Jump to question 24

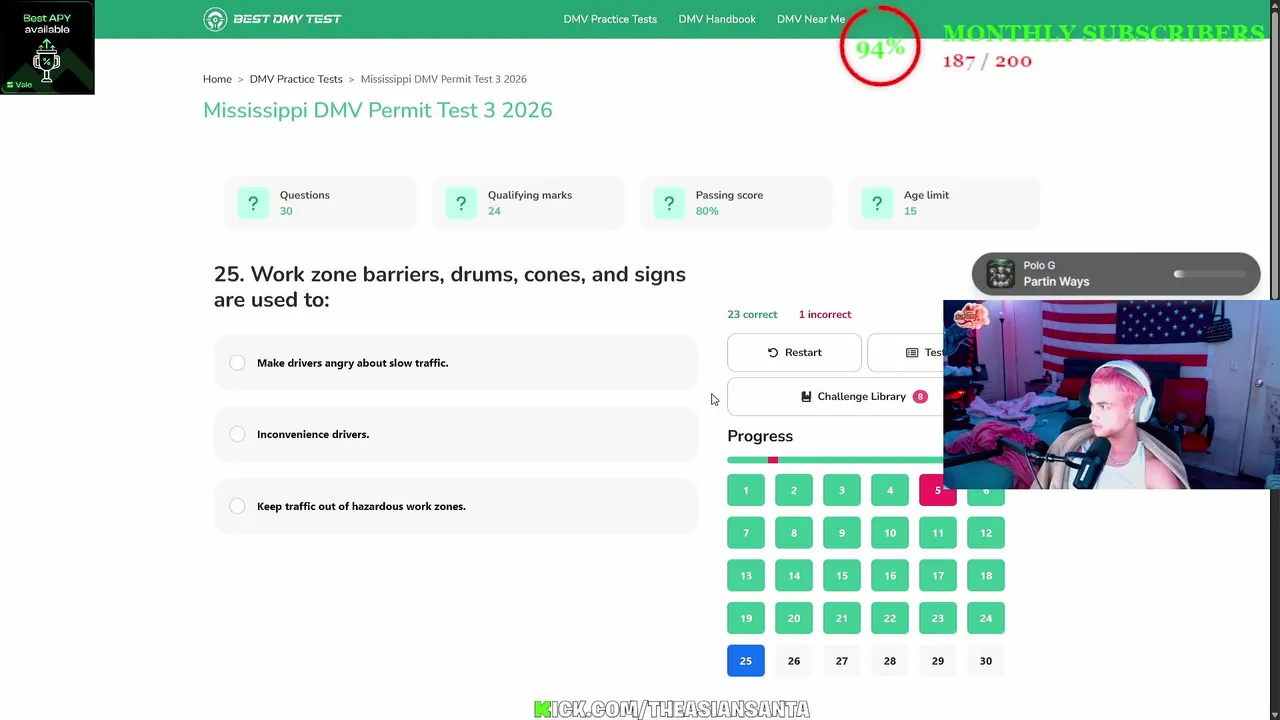(x=986, y=618)
